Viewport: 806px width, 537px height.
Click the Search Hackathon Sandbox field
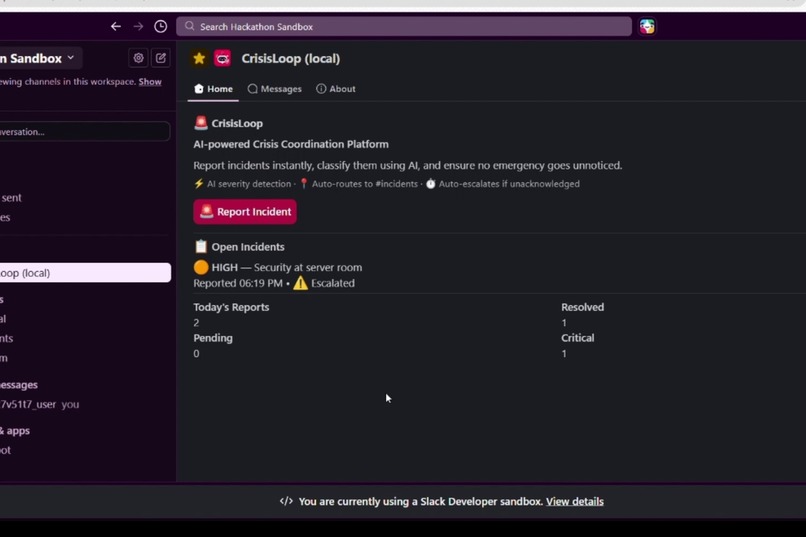point(404,26)
